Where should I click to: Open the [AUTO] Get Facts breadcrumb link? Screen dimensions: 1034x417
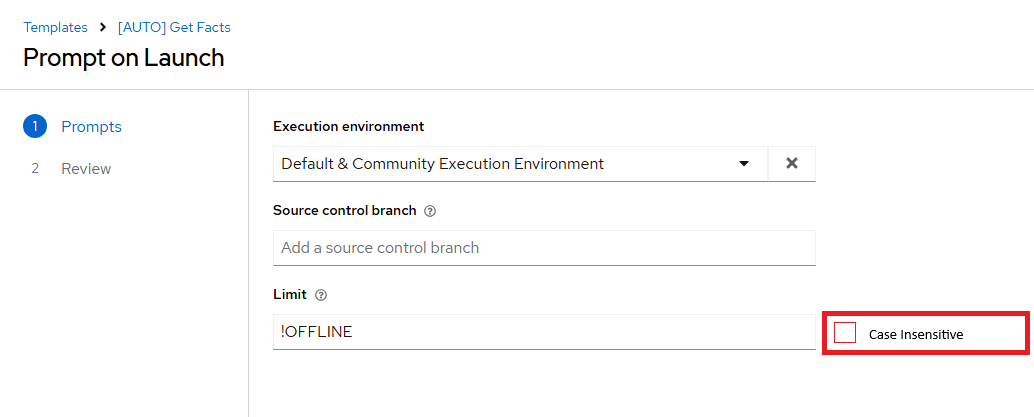pos(174,27)
